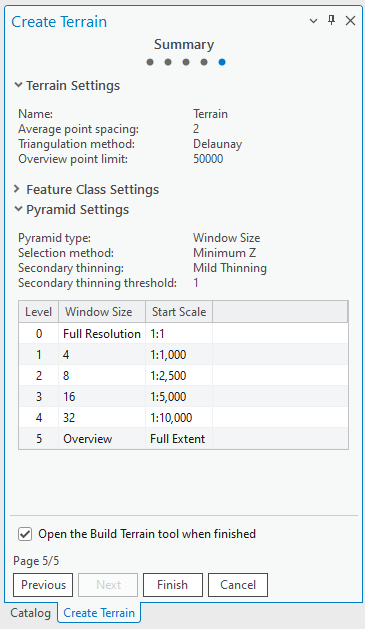
Task: Select the current page five dot
Action: (x=222, y=62)
